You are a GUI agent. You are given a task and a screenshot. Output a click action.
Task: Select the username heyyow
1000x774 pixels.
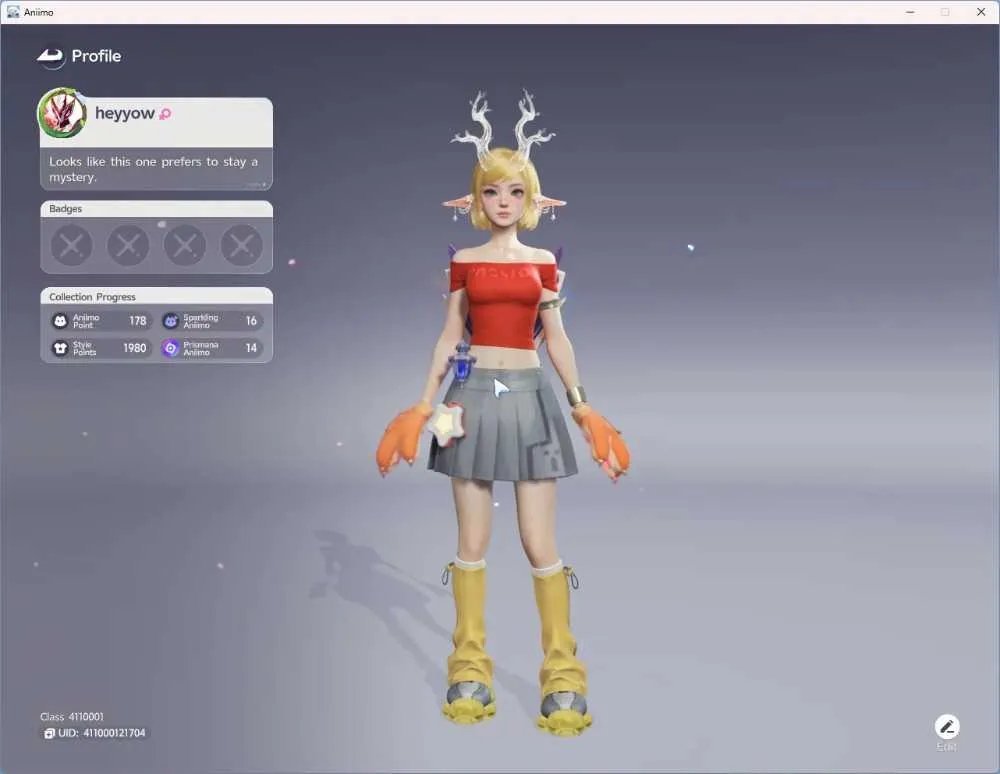pyautogui.click(x=124, y=113)
